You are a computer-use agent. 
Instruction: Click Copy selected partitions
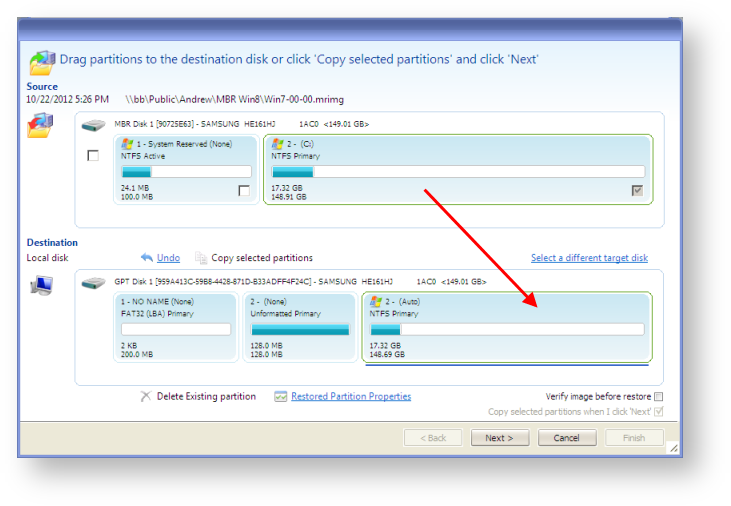pos(262,257)
